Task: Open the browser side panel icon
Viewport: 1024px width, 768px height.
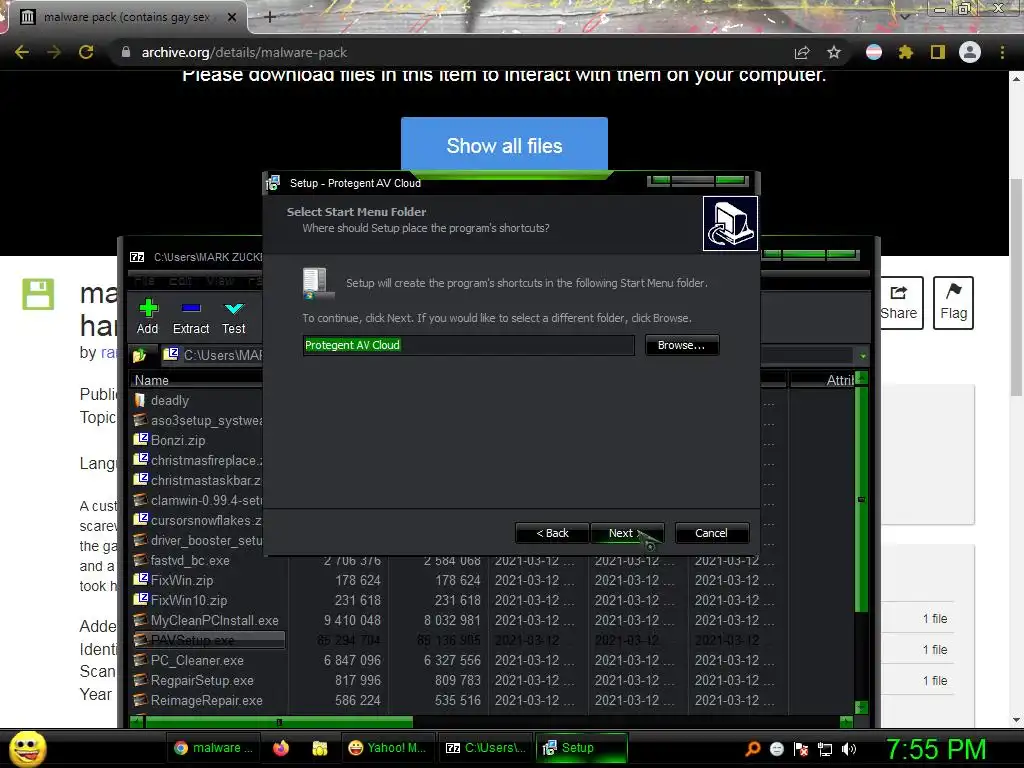Action: tap(938, 52)
